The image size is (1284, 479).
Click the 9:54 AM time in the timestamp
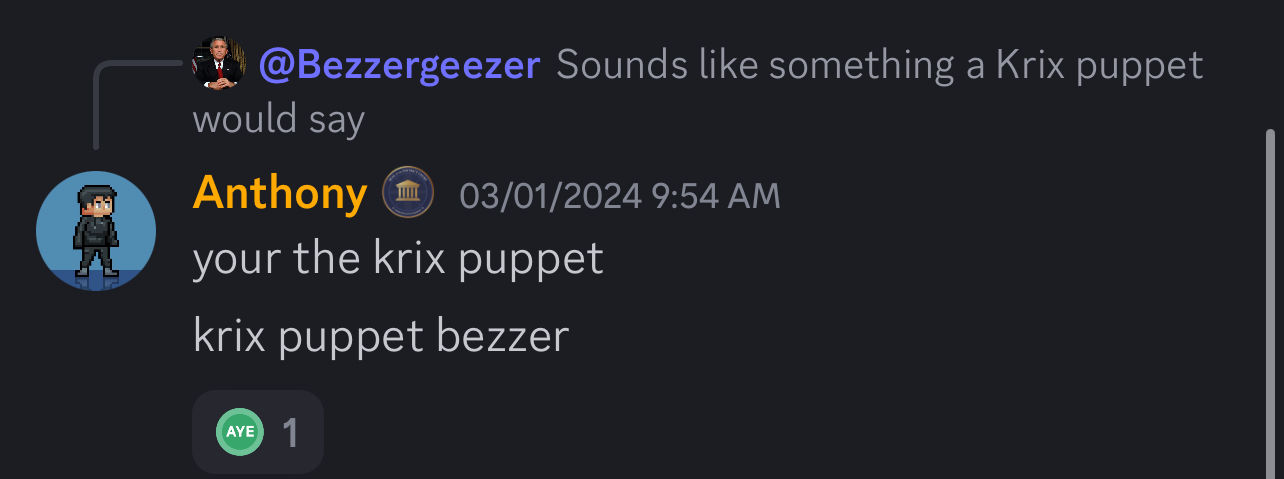pyautogui.click(x=715, y=194)
